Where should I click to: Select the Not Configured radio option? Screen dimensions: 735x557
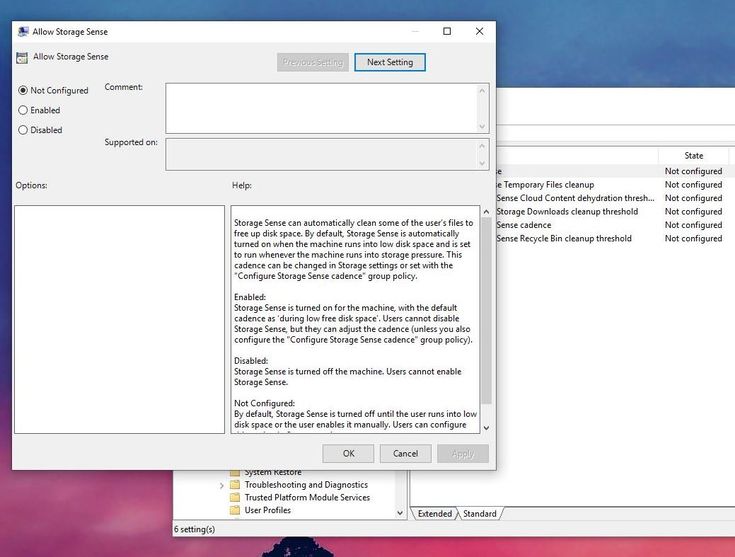click(53, 90)
